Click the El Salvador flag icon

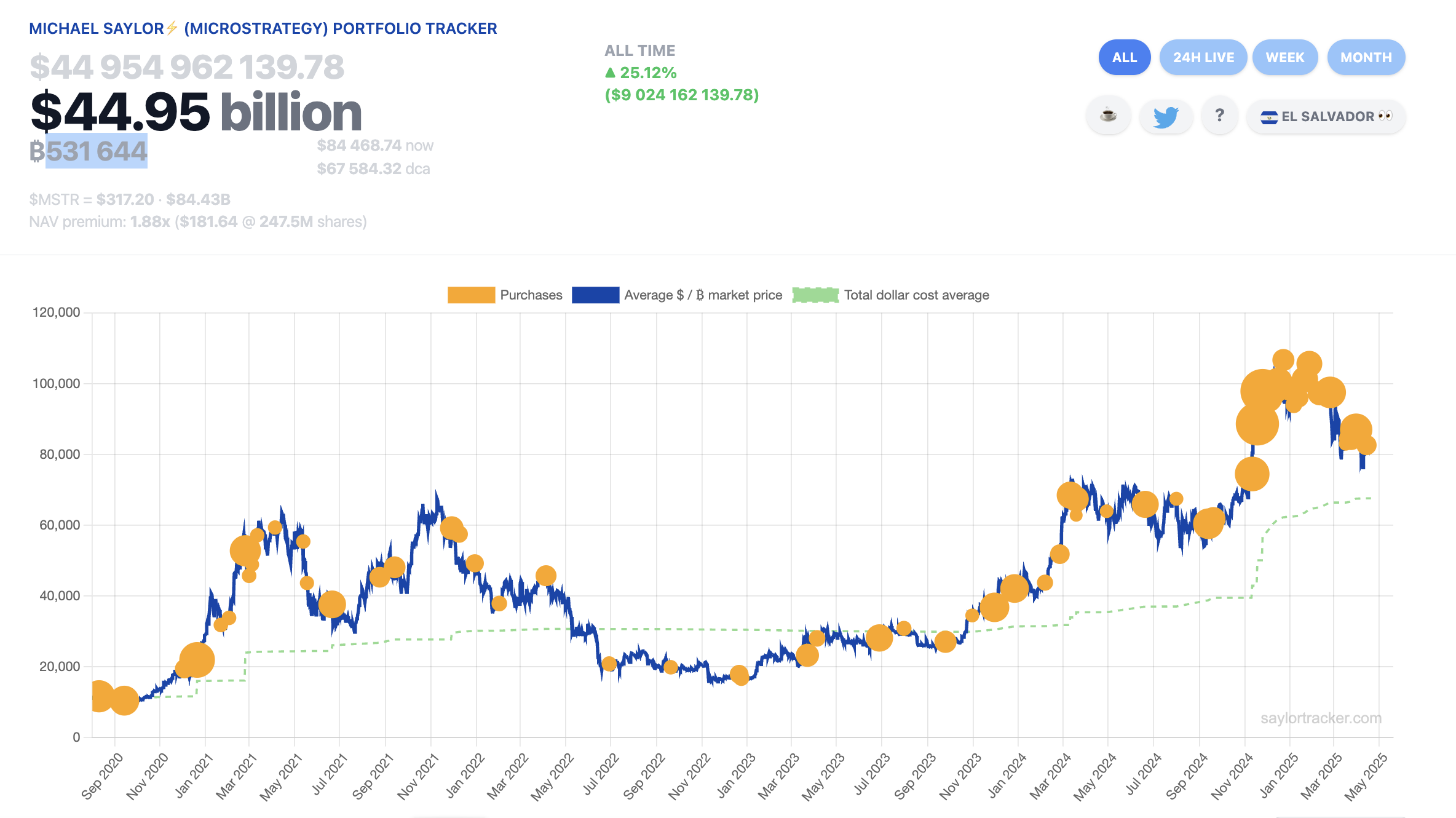[x=1270, y=116]
